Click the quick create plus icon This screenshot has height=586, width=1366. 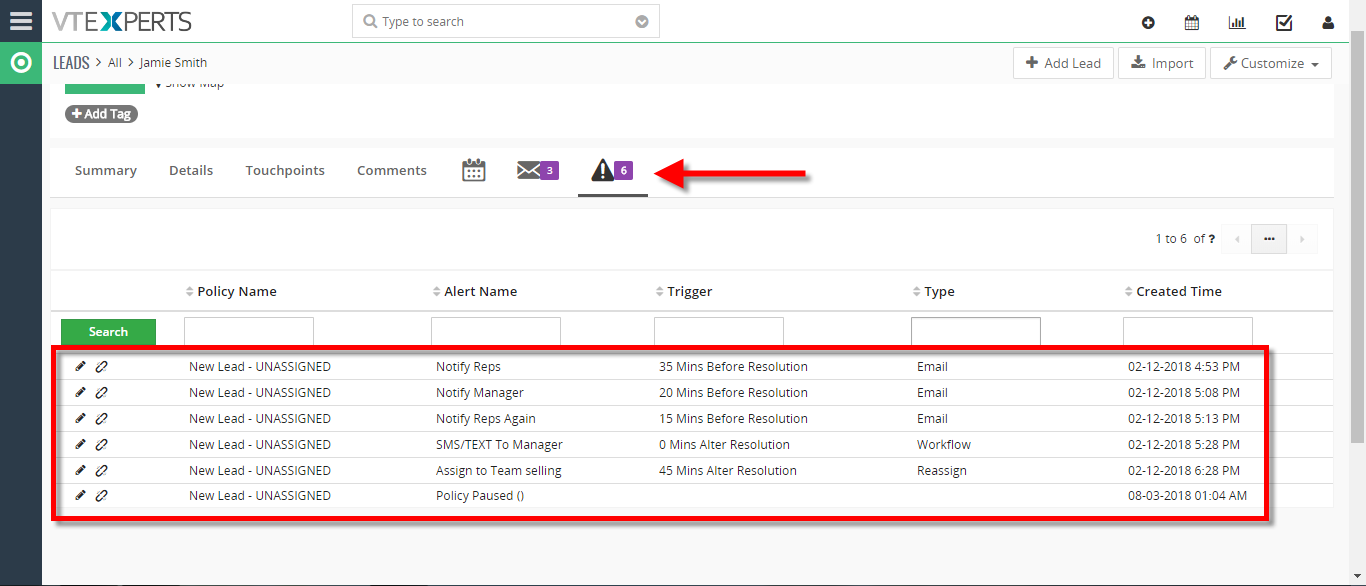(x=1148, y=22)
